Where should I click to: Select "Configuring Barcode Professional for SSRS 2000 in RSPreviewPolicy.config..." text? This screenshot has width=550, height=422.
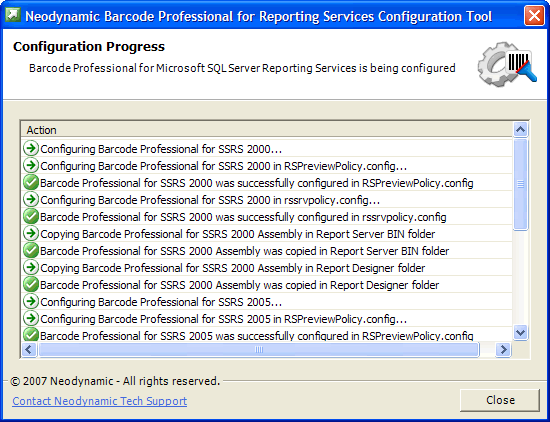223,166
